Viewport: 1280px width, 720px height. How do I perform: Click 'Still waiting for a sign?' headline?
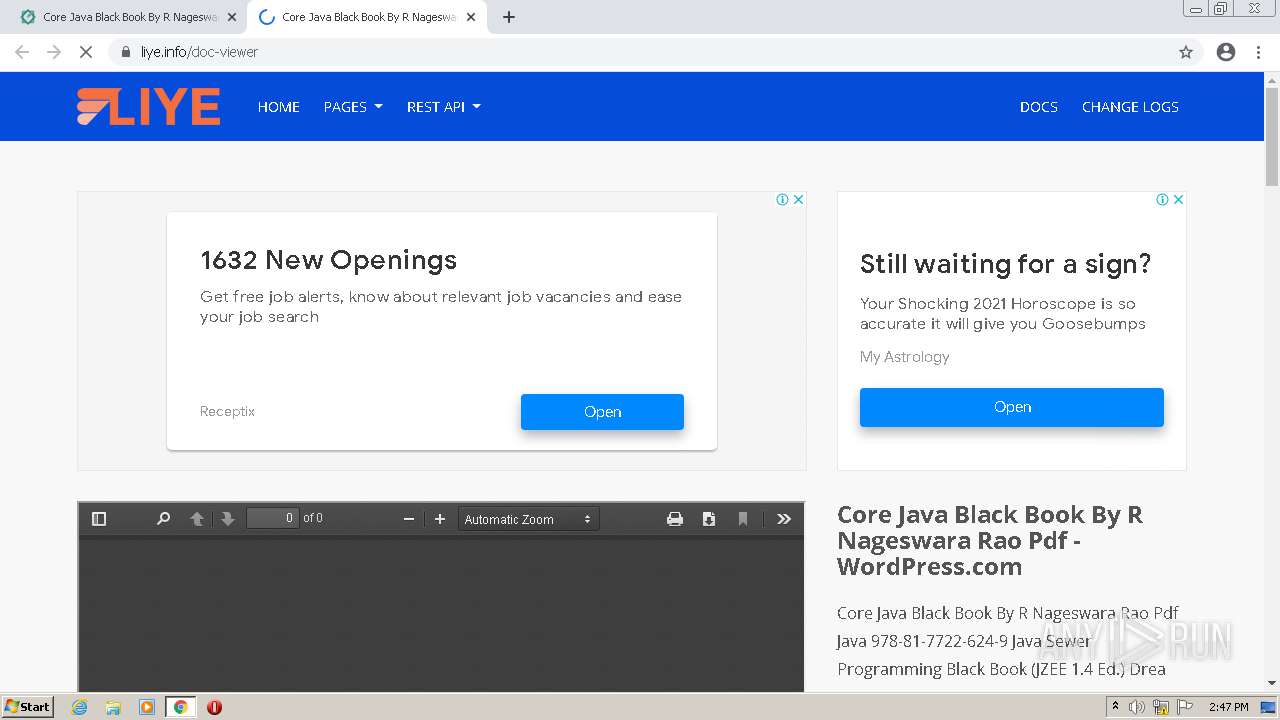click(x=1005, y=264)
